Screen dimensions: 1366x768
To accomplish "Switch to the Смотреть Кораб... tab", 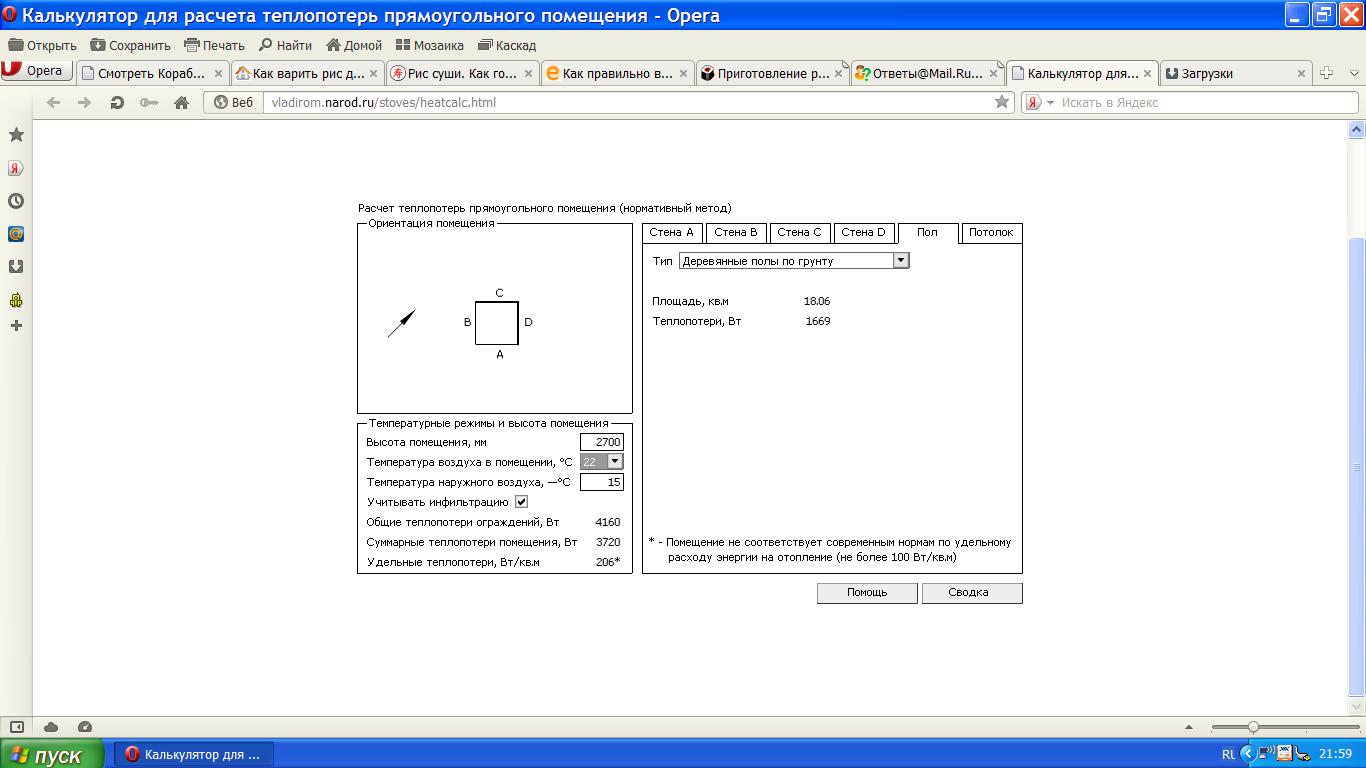I will pyautogui.click(x=152, y=73).
